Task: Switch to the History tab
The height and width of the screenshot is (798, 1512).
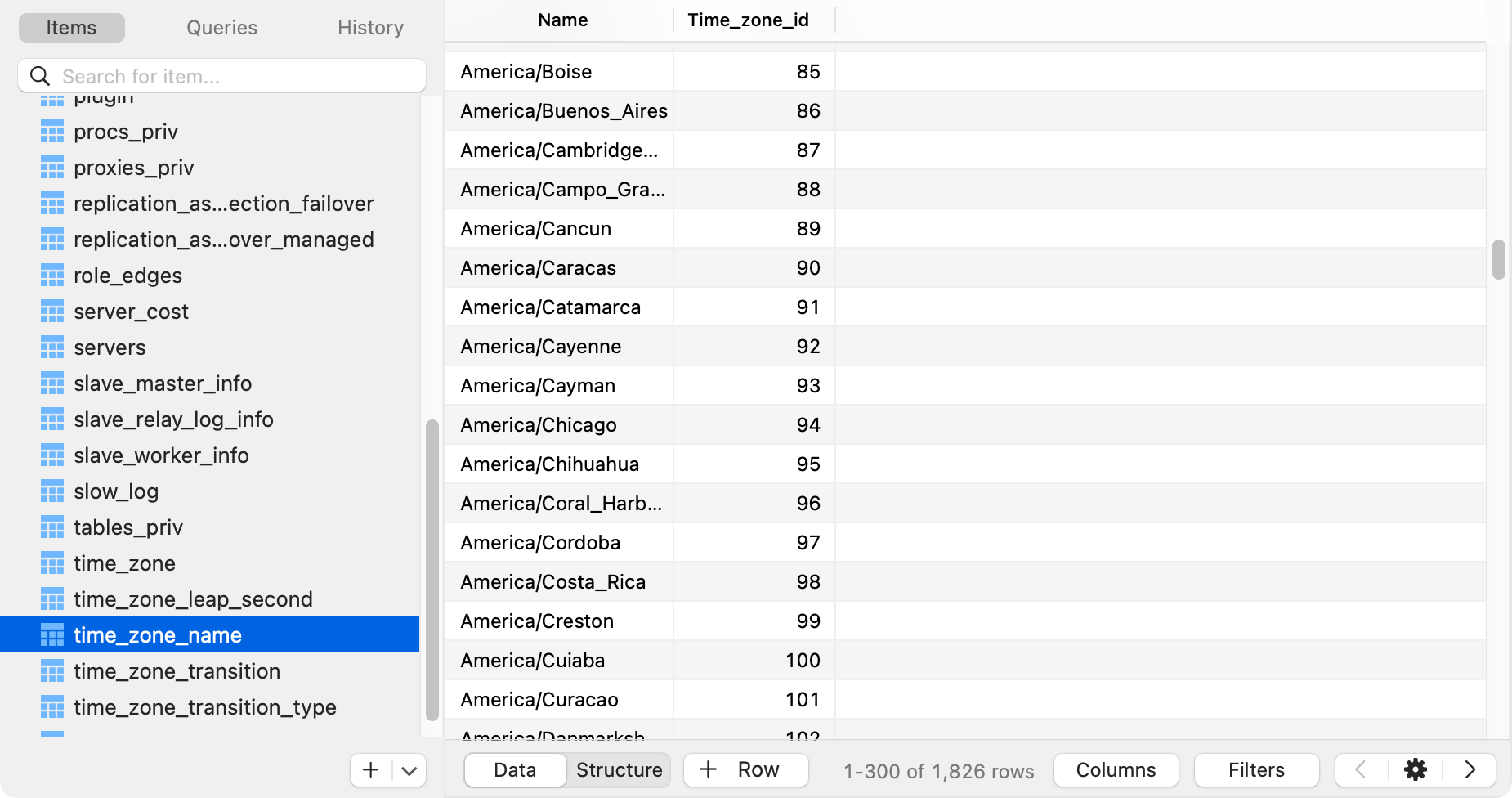Action: pyautogui.click(x=370, y=28)
